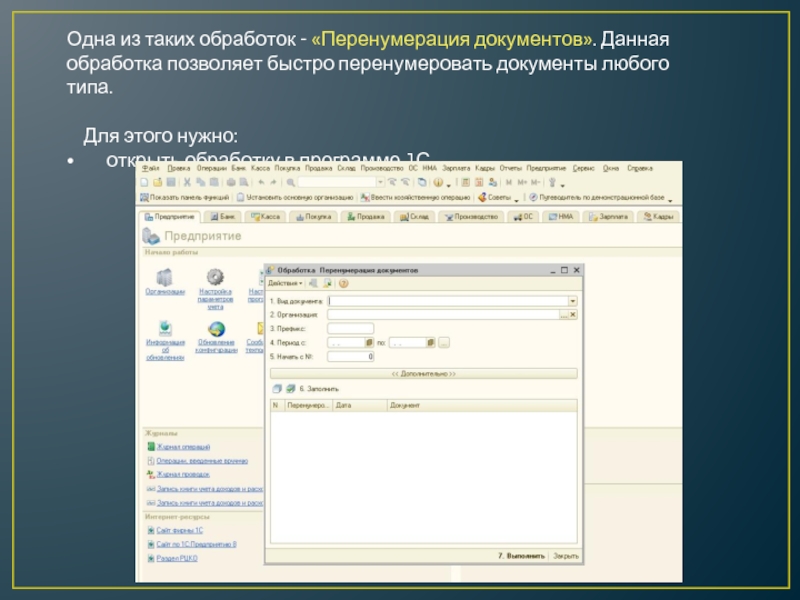Click the ellipsis chooser in Организация field
800x600 pixels.
coord(564,315)
